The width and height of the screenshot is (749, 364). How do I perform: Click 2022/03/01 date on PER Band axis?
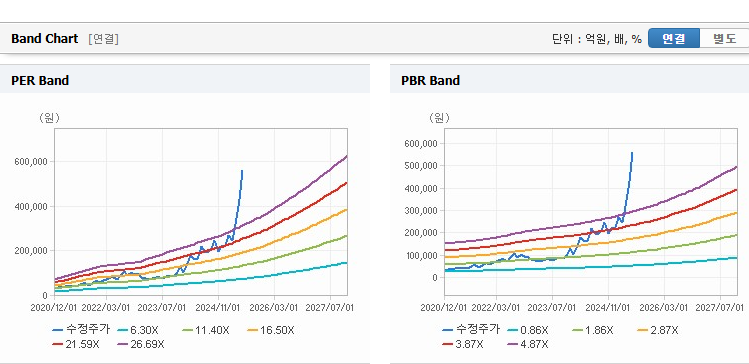(x=107, y=307)
